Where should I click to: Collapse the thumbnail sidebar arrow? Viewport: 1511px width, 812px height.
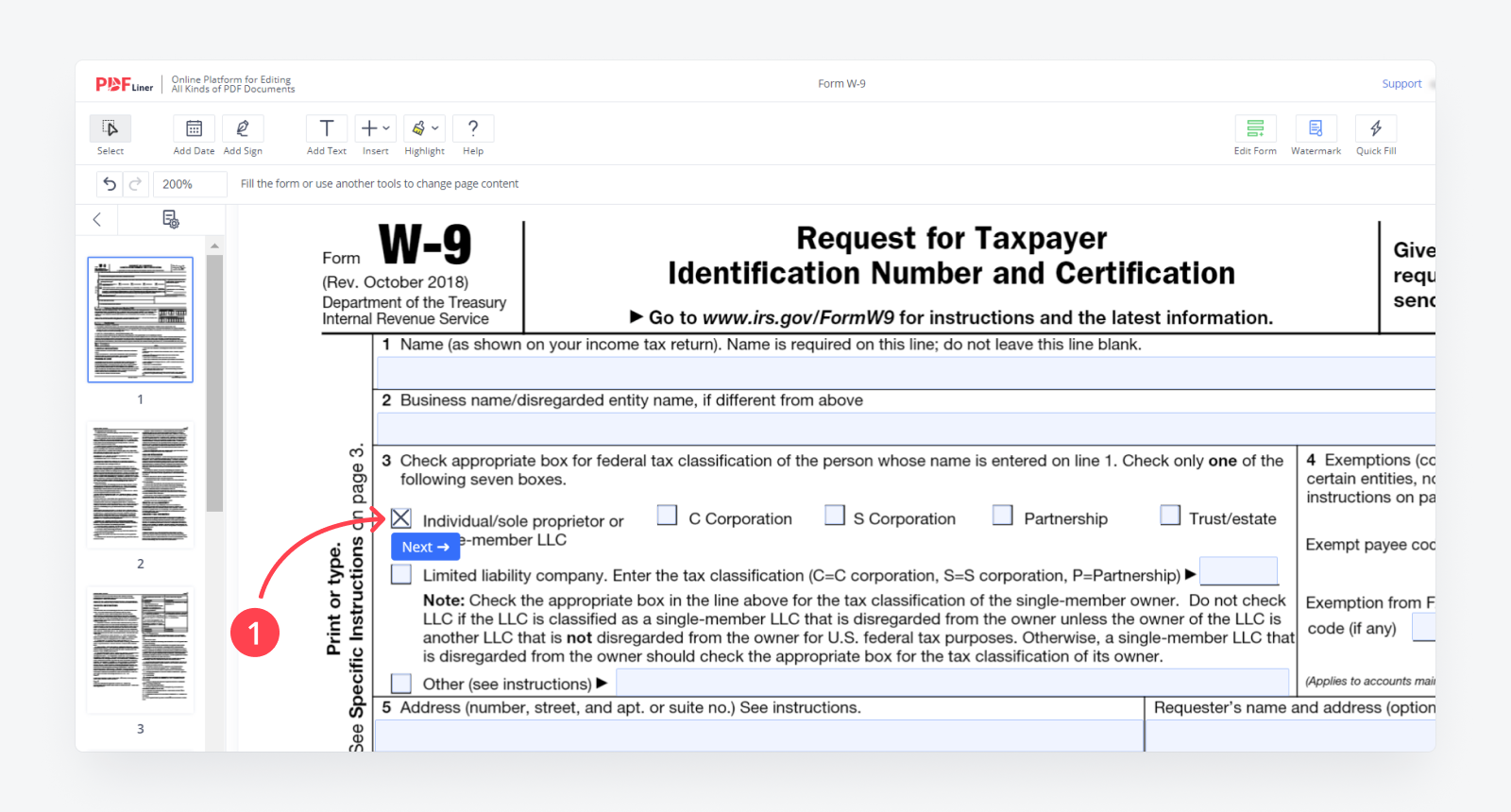[x=96, y=219]
